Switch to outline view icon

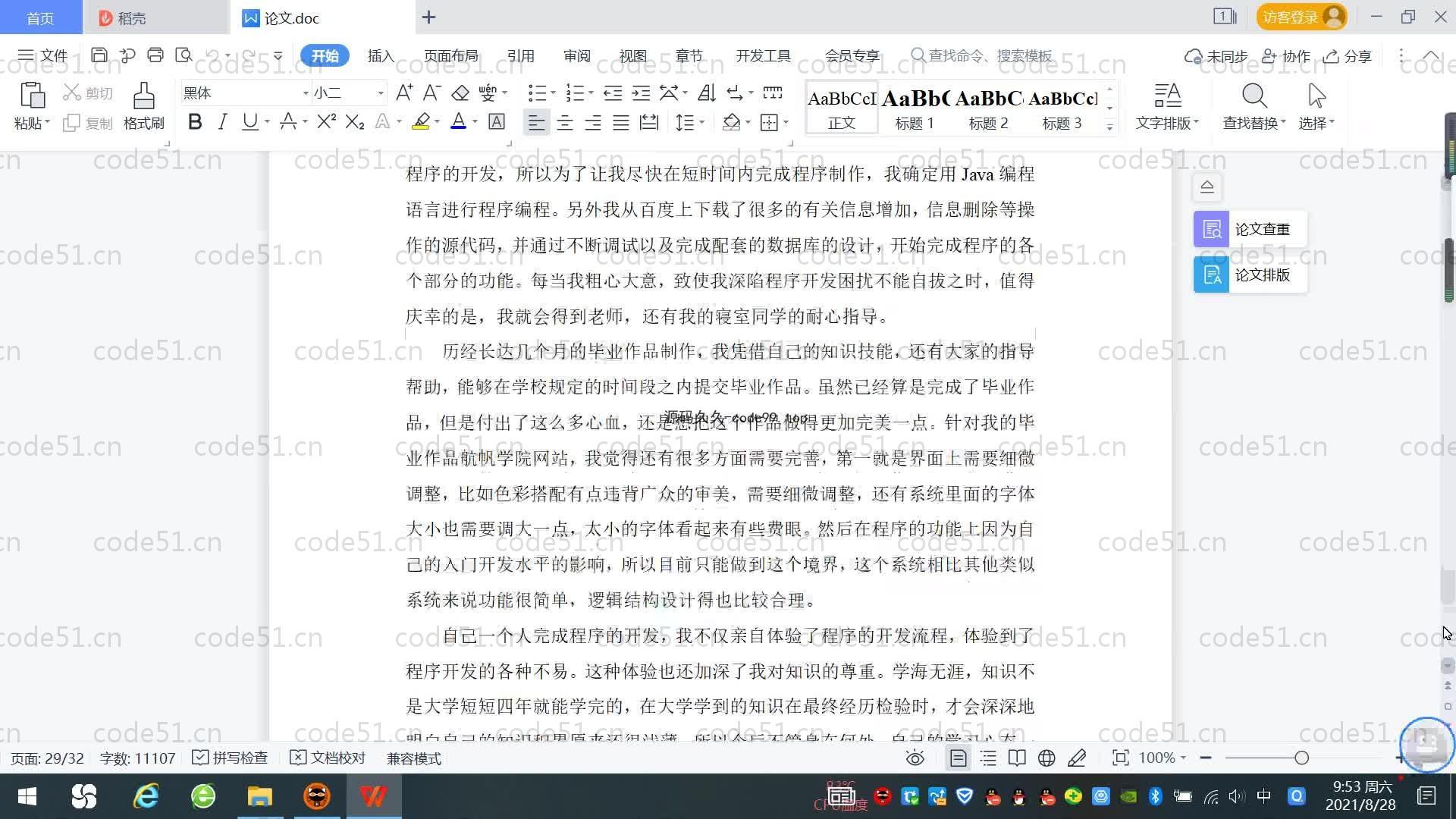988,758
